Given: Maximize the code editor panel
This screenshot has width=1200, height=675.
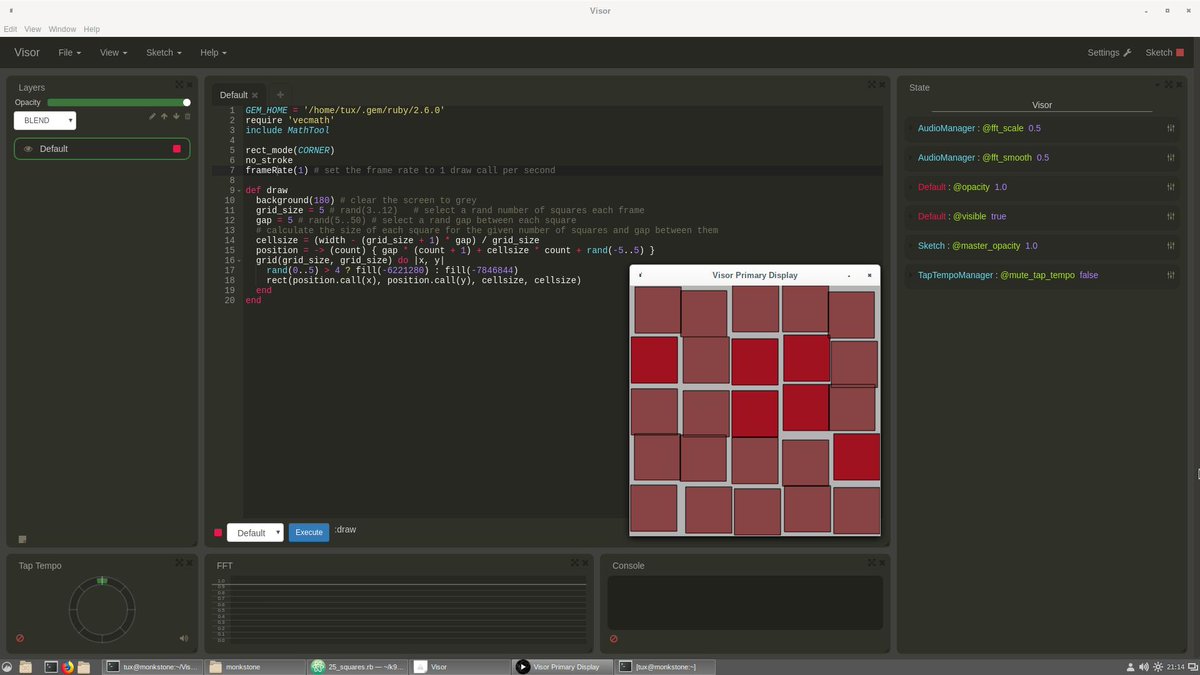Looking at the screenshot, I should pos(872,85).
